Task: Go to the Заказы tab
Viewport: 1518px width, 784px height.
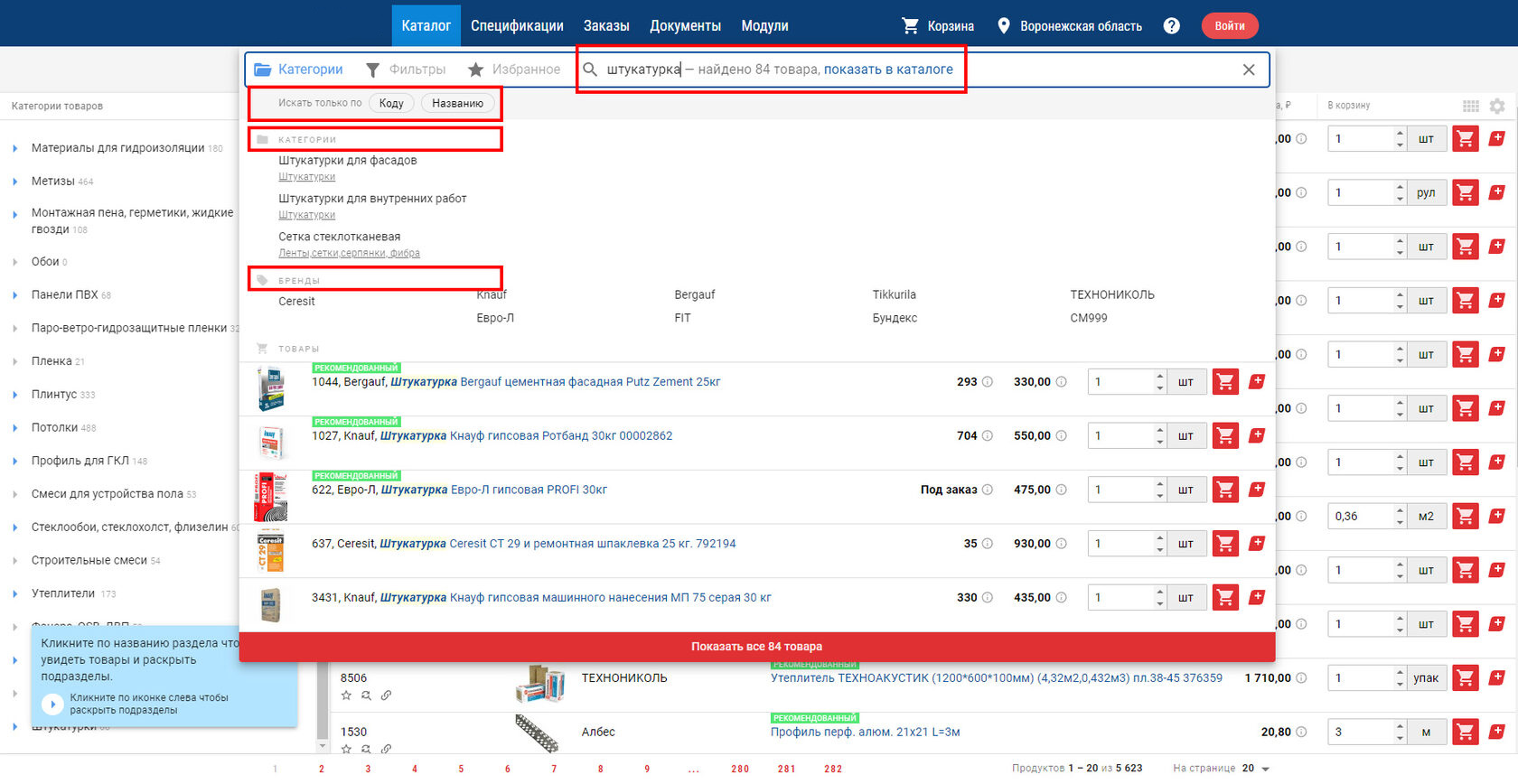Action: [606, 26]
